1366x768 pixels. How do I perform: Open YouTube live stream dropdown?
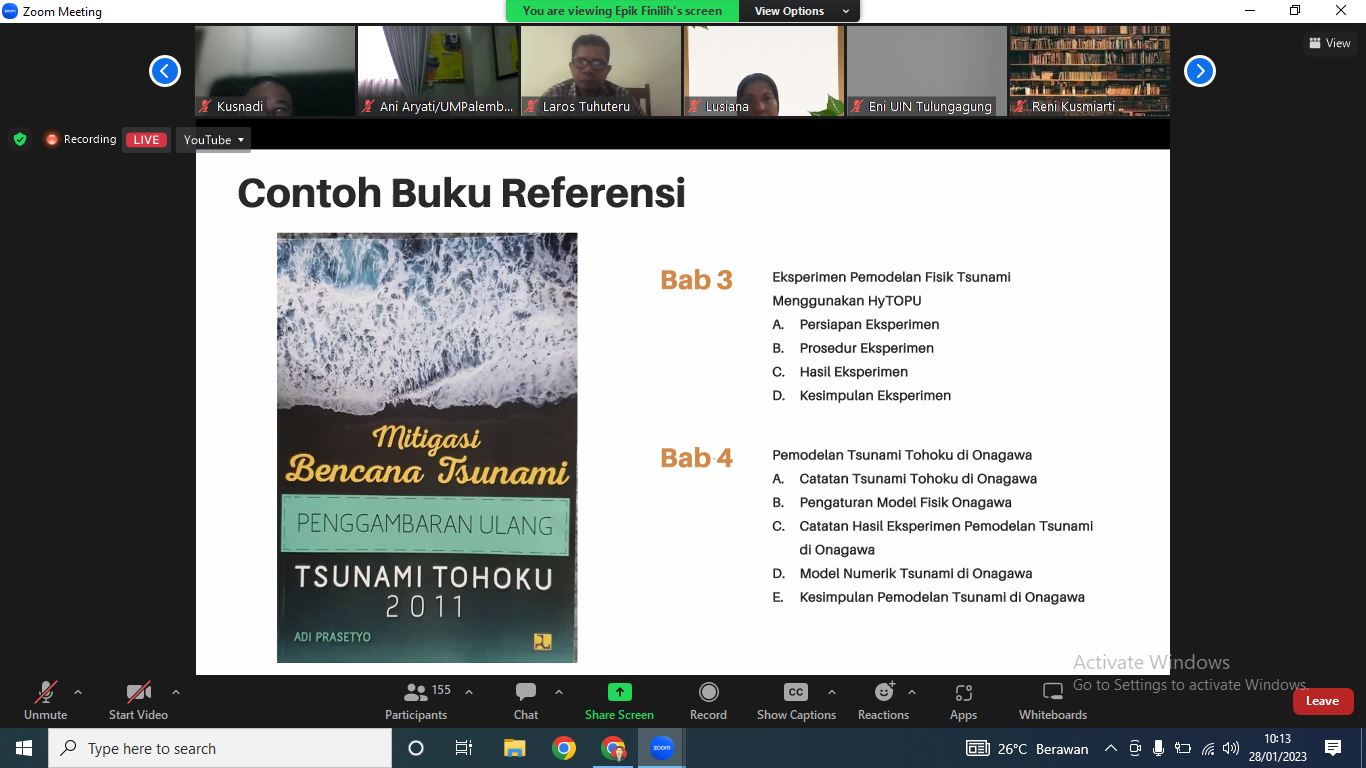tap(213, 140)
